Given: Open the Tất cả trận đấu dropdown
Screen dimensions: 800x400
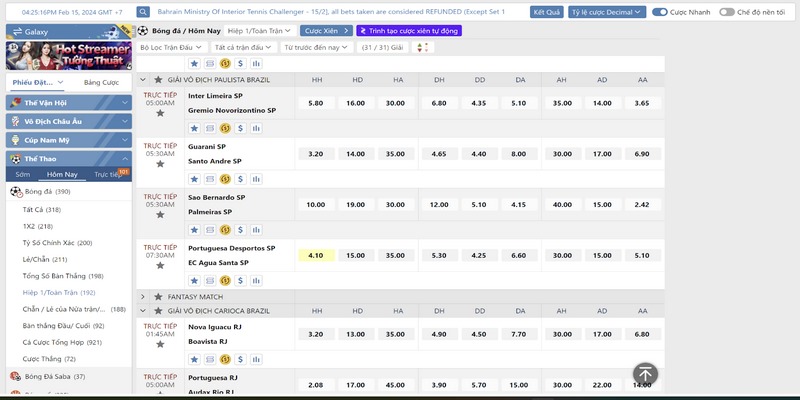Looking at the screenshot, I should point(243,47).
